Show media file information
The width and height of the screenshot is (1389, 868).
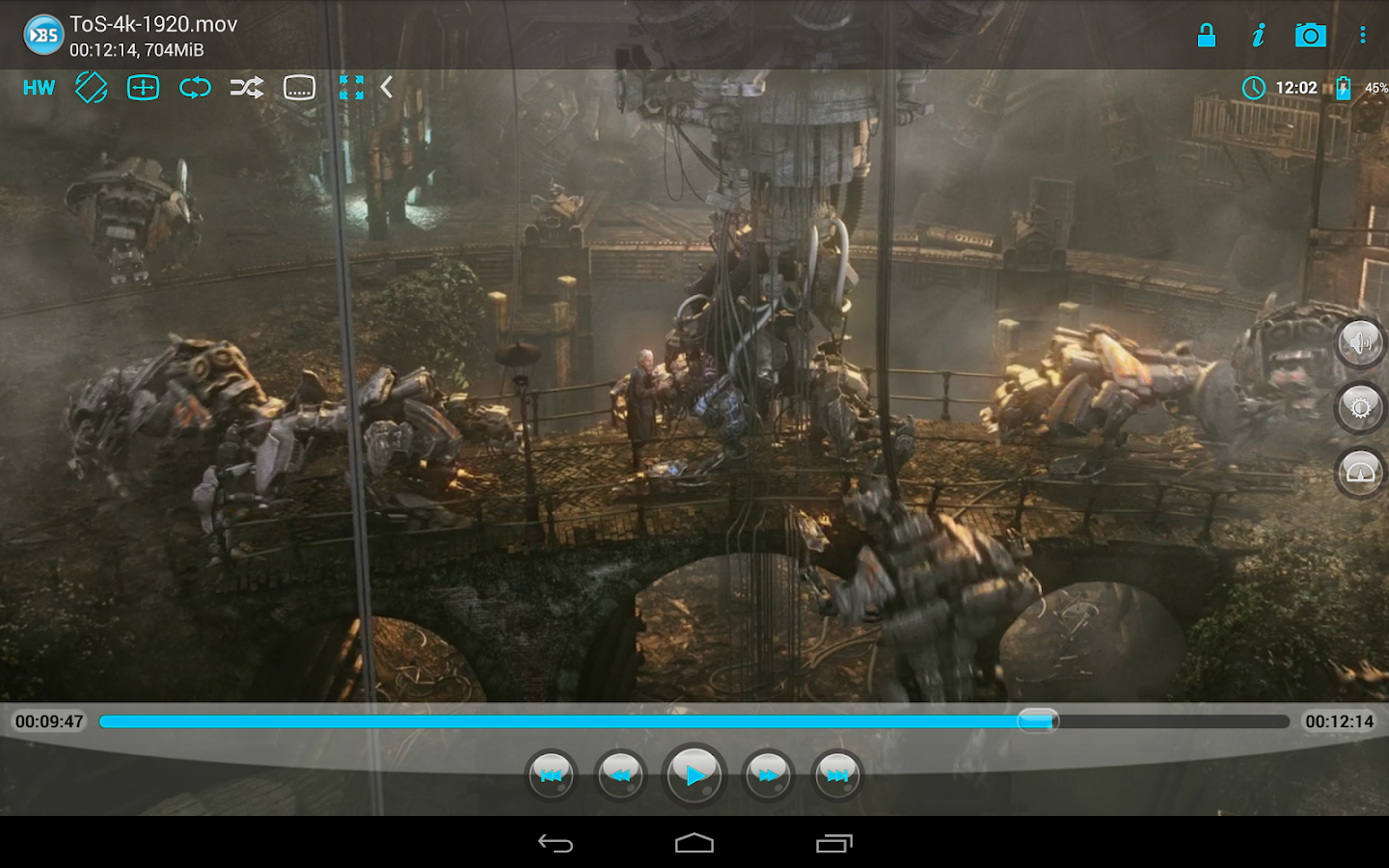point(1258,36)
